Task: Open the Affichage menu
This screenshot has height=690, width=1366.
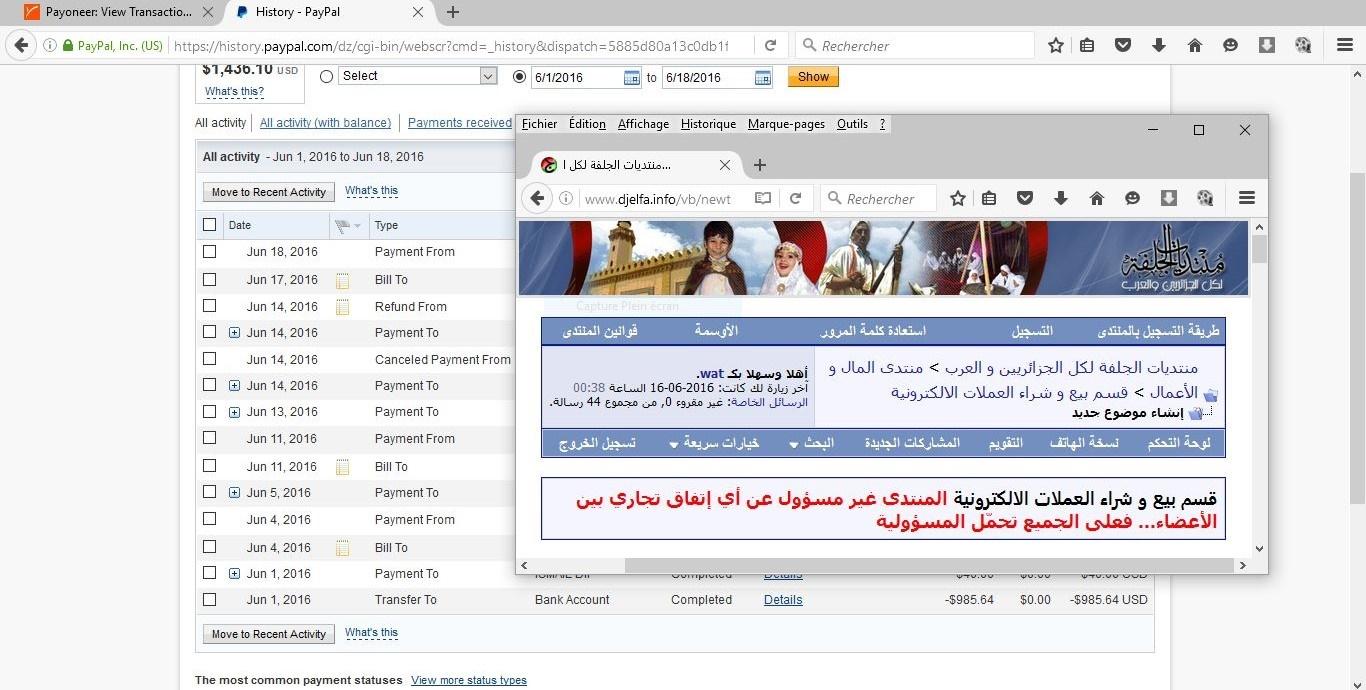Action: 643,124
